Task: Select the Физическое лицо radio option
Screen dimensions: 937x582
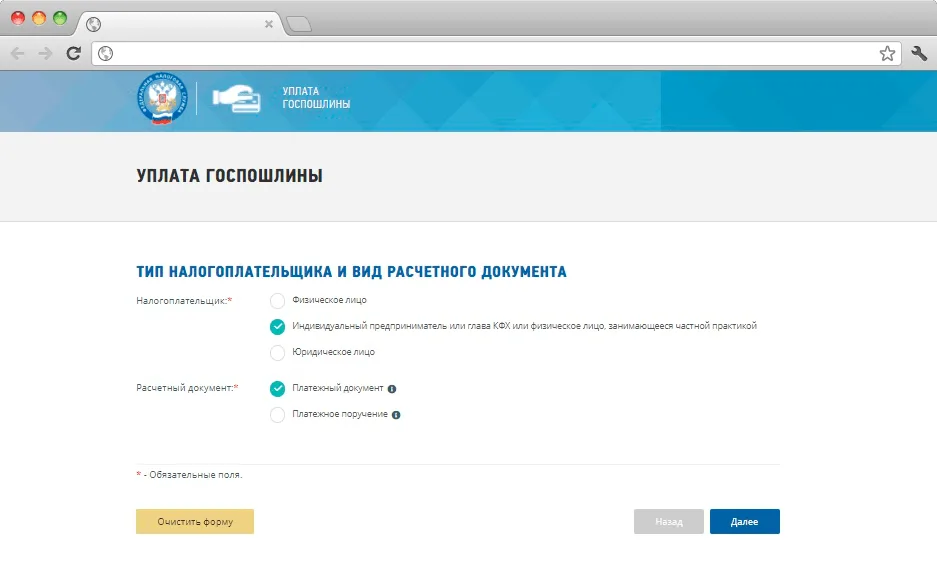Action: tap(277, 301)
